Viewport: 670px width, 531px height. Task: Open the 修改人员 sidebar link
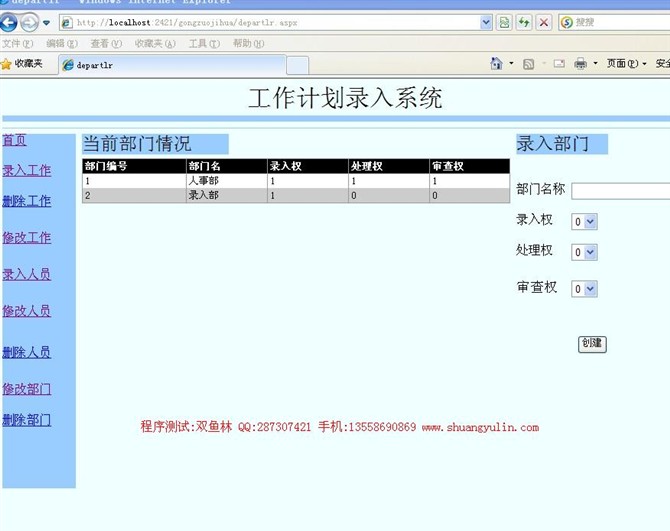[x=27, y=311]
